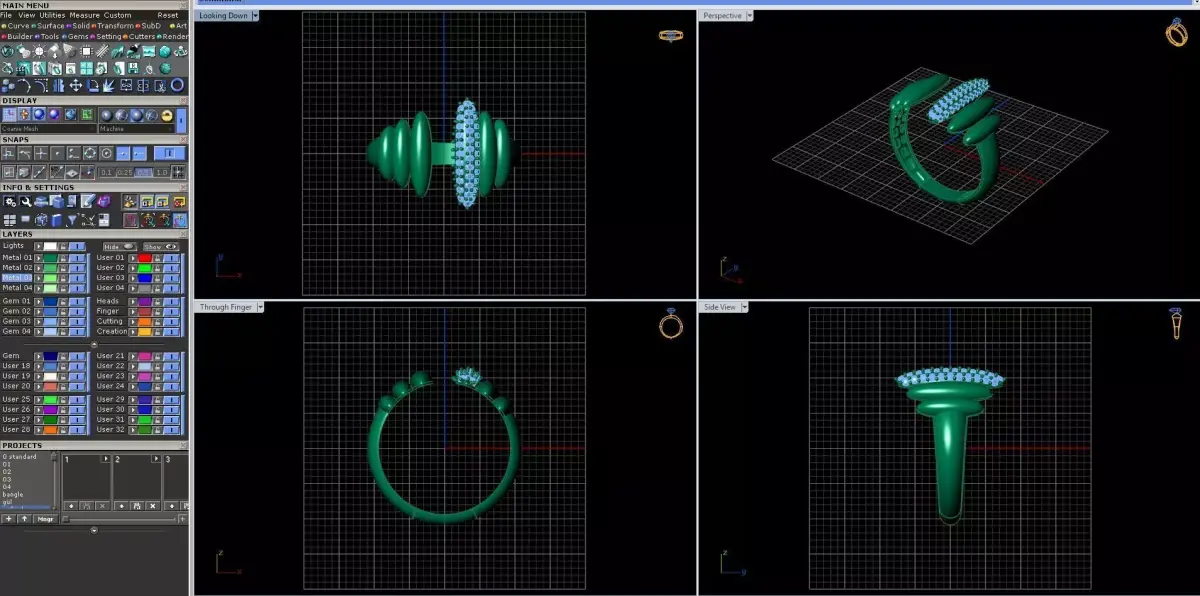Click the pencil notes icon
This screenshot has width=1200, height=596.
(88, 201)
